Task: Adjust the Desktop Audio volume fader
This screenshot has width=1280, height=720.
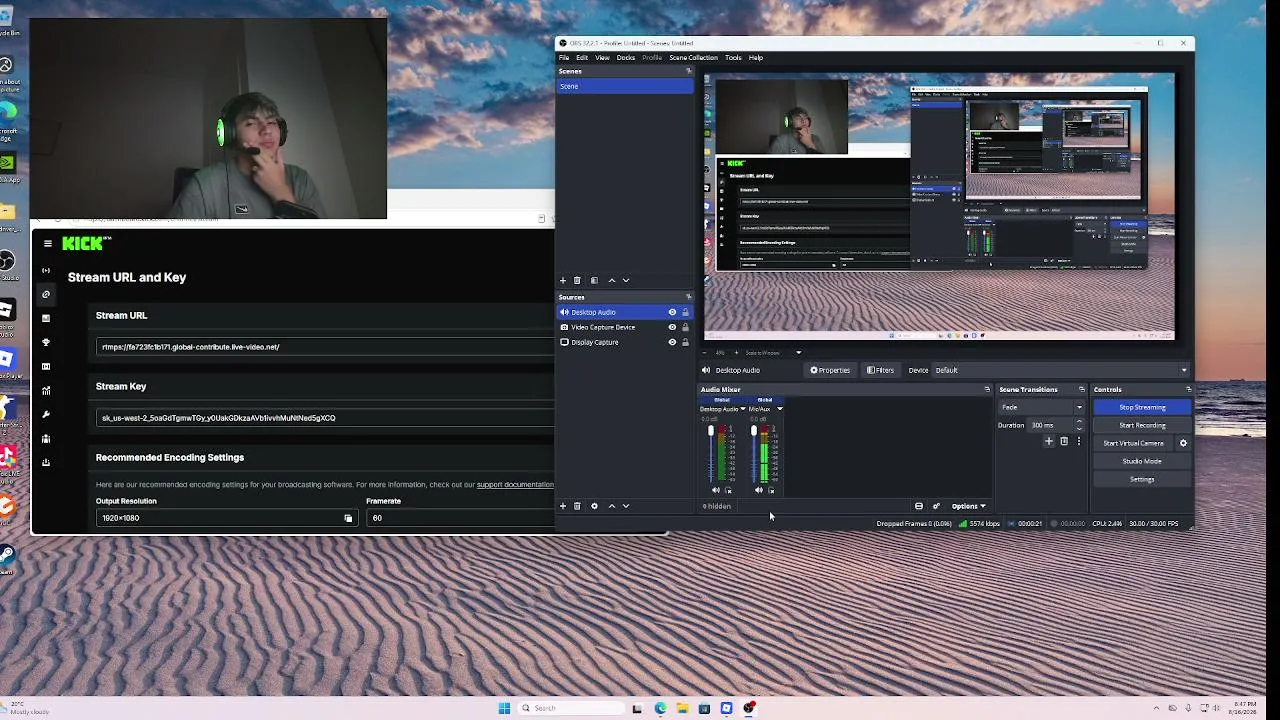Action: point(711,432)
